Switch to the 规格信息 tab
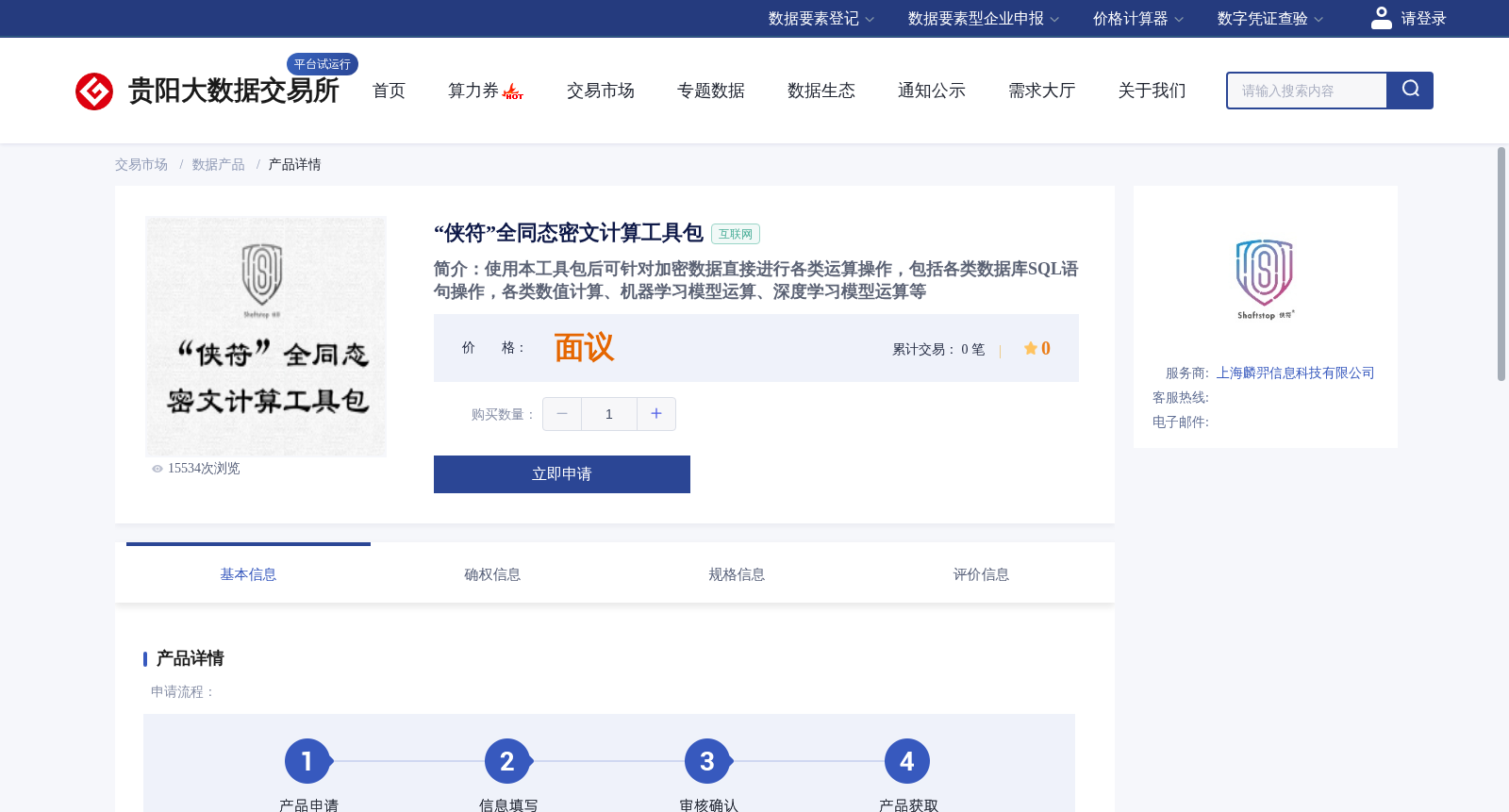Image resolution: width=1509 pixels, height=812 pixels. [x=737, y=574]
